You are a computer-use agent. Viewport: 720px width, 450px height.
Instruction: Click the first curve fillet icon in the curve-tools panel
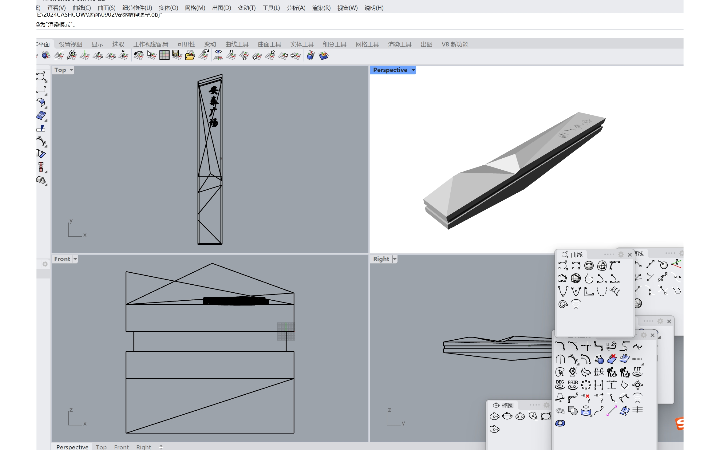pos(560,346)
